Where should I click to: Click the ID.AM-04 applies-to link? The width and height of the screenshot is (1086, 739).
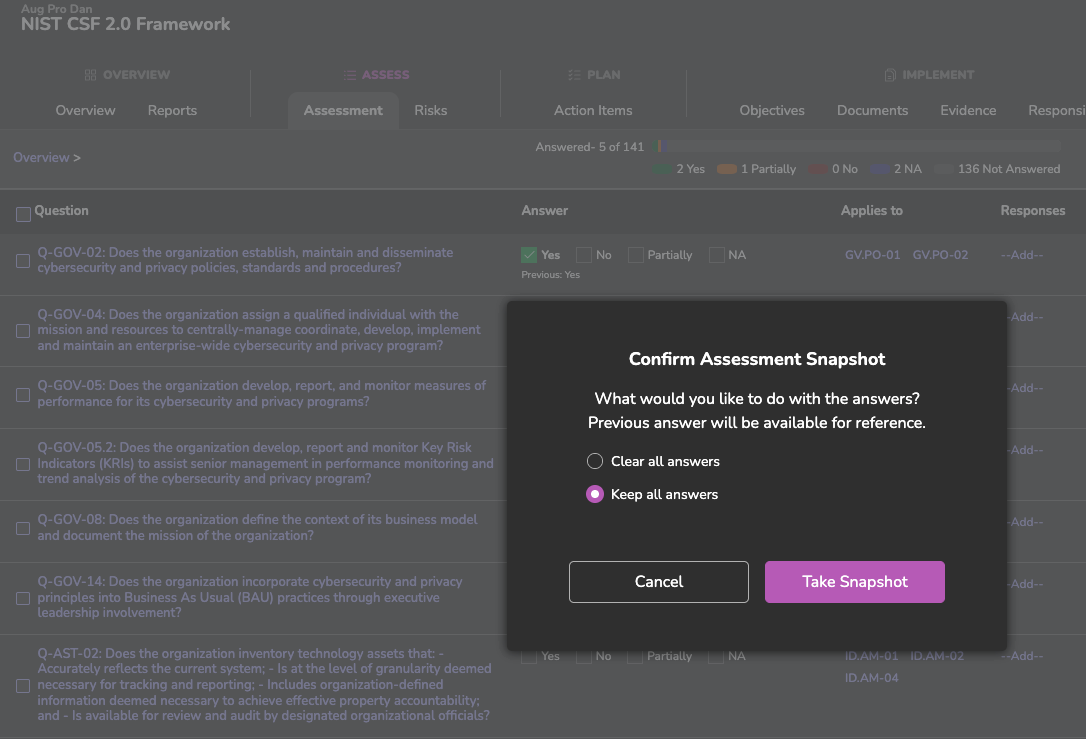pos(871,678)
